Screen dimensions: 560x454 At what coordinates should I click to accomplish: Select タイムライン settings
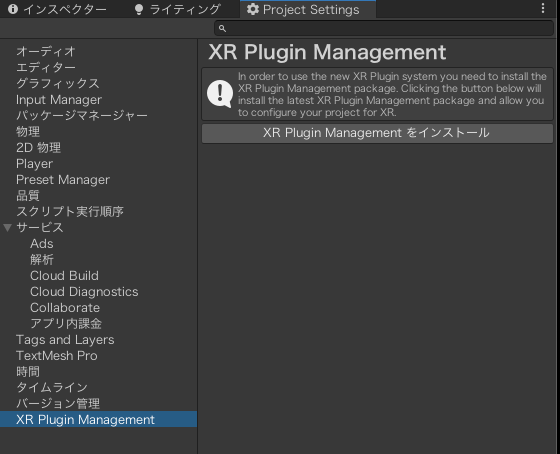tap(52, 388)
